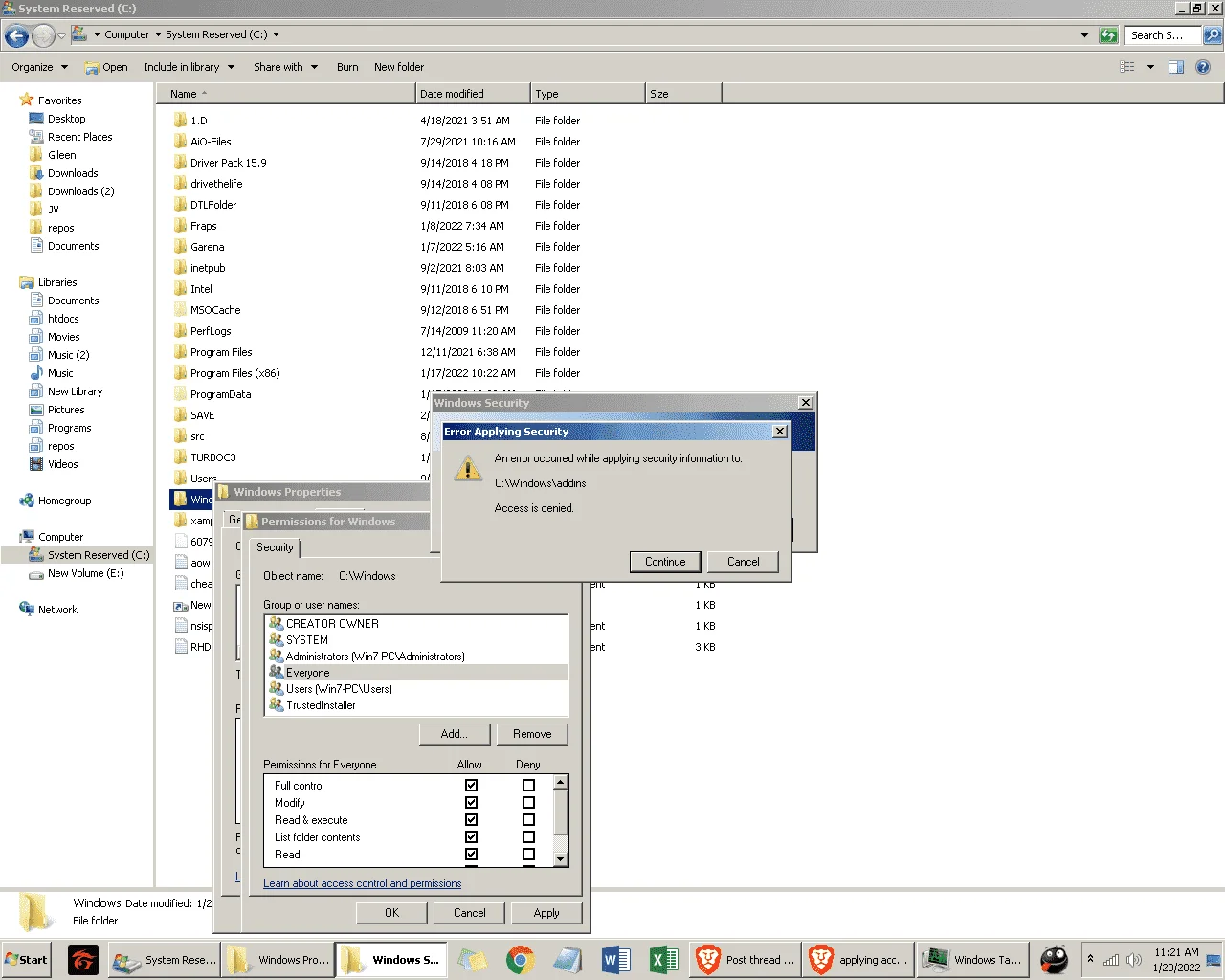The height and width of the screenshot is (980, 1225).
Task: Toggle Deny checkbox for Read & execute
Action: coord(528,820)
